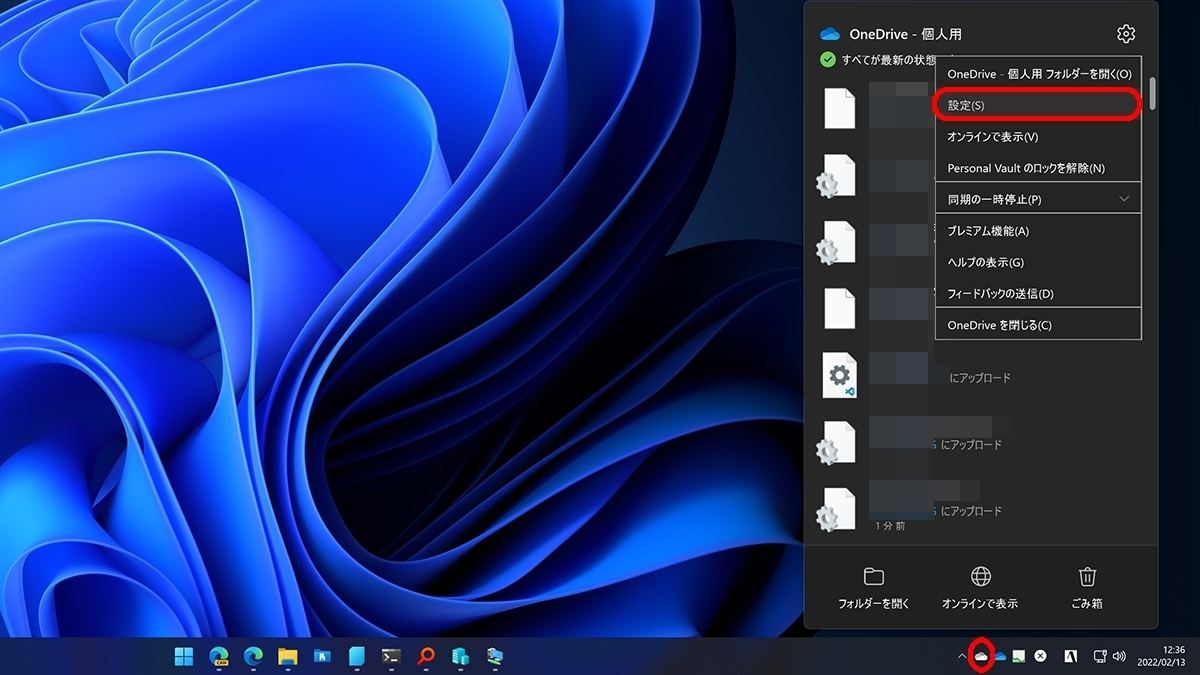The image size is (1200, 675).
Task: Choose オンラインで表示(V) in the menu
Action: [x=1038, y=137]
